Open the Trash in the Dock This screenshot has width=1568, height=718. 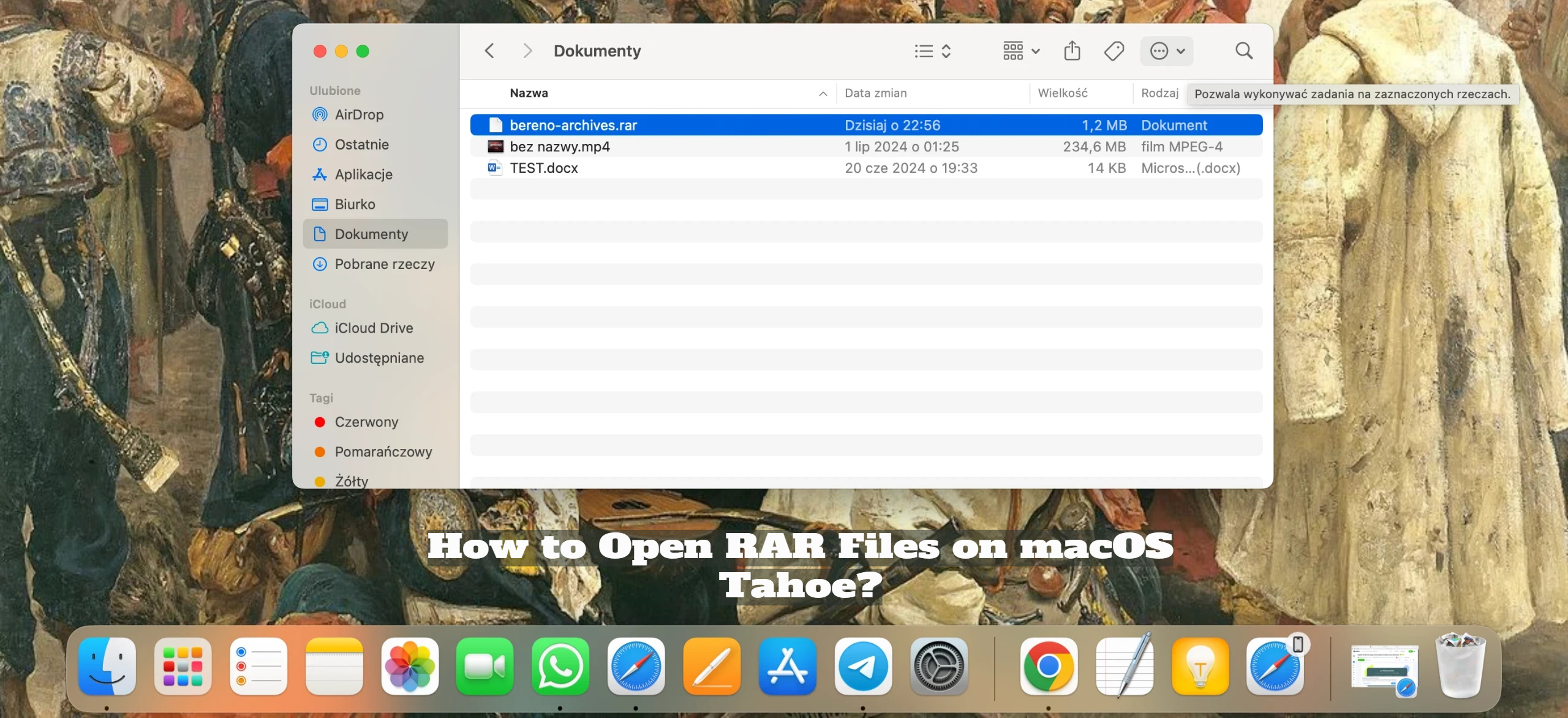1460,667
